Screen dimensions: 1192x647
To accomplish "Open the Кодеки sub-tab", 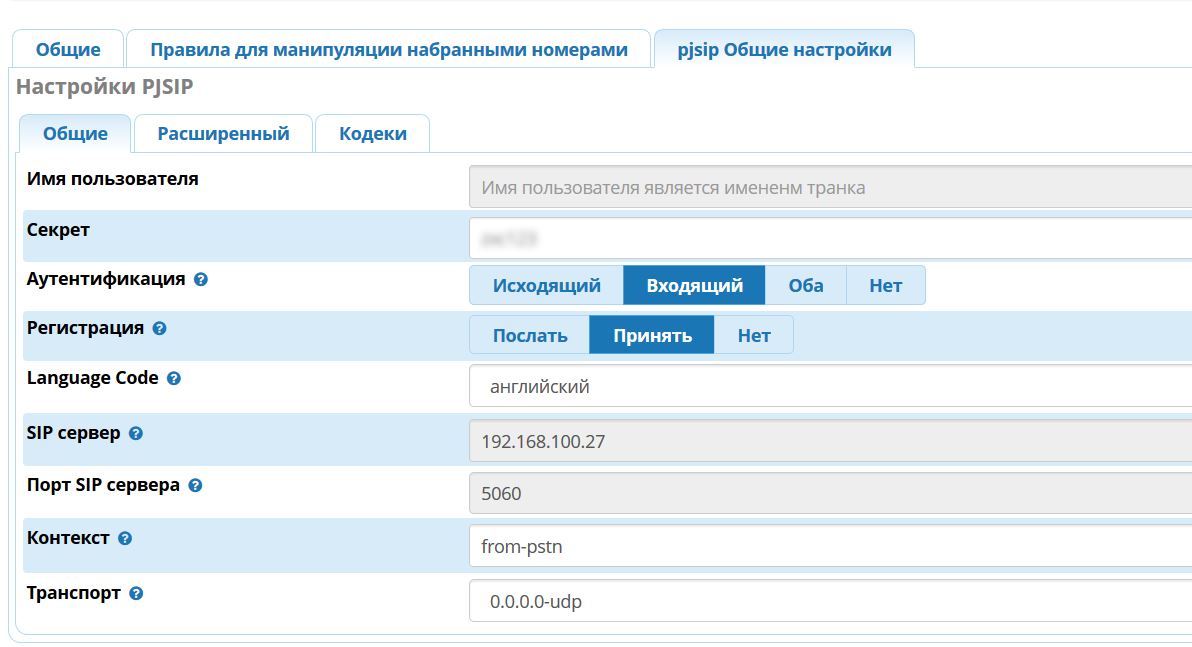I will 372,134.
